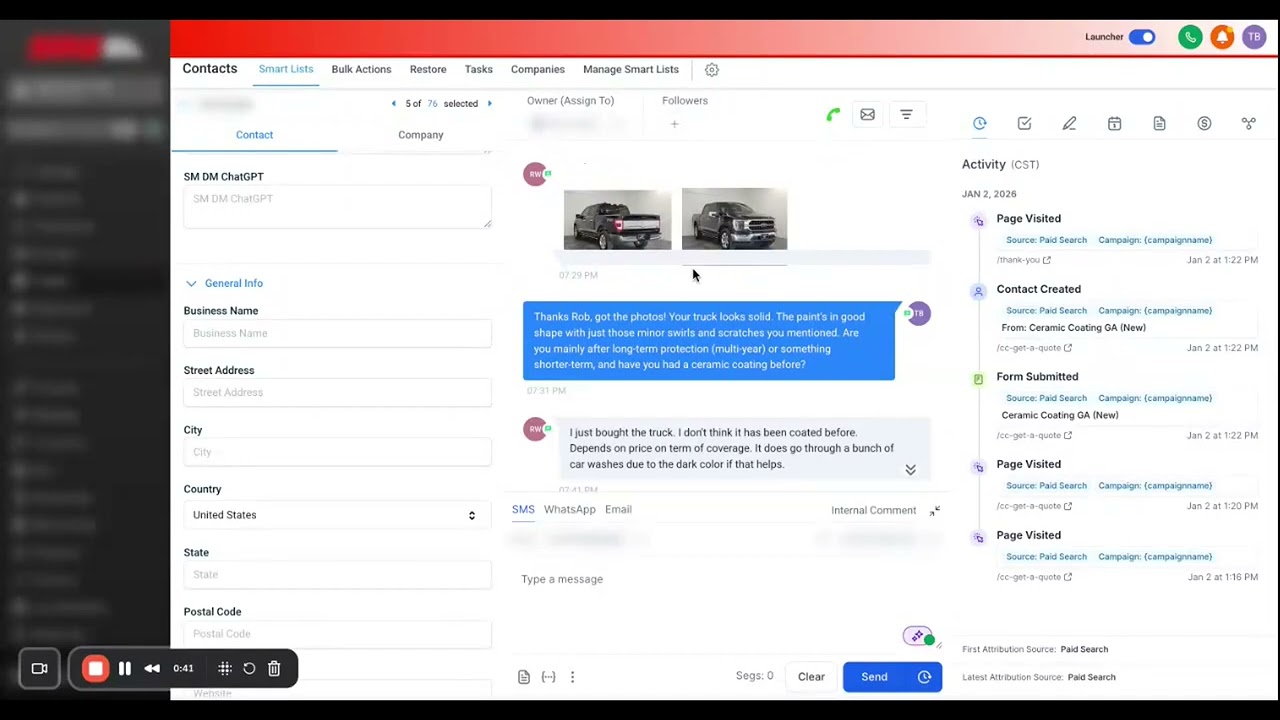Open the Tasks tab in Contacts nav

479,69
